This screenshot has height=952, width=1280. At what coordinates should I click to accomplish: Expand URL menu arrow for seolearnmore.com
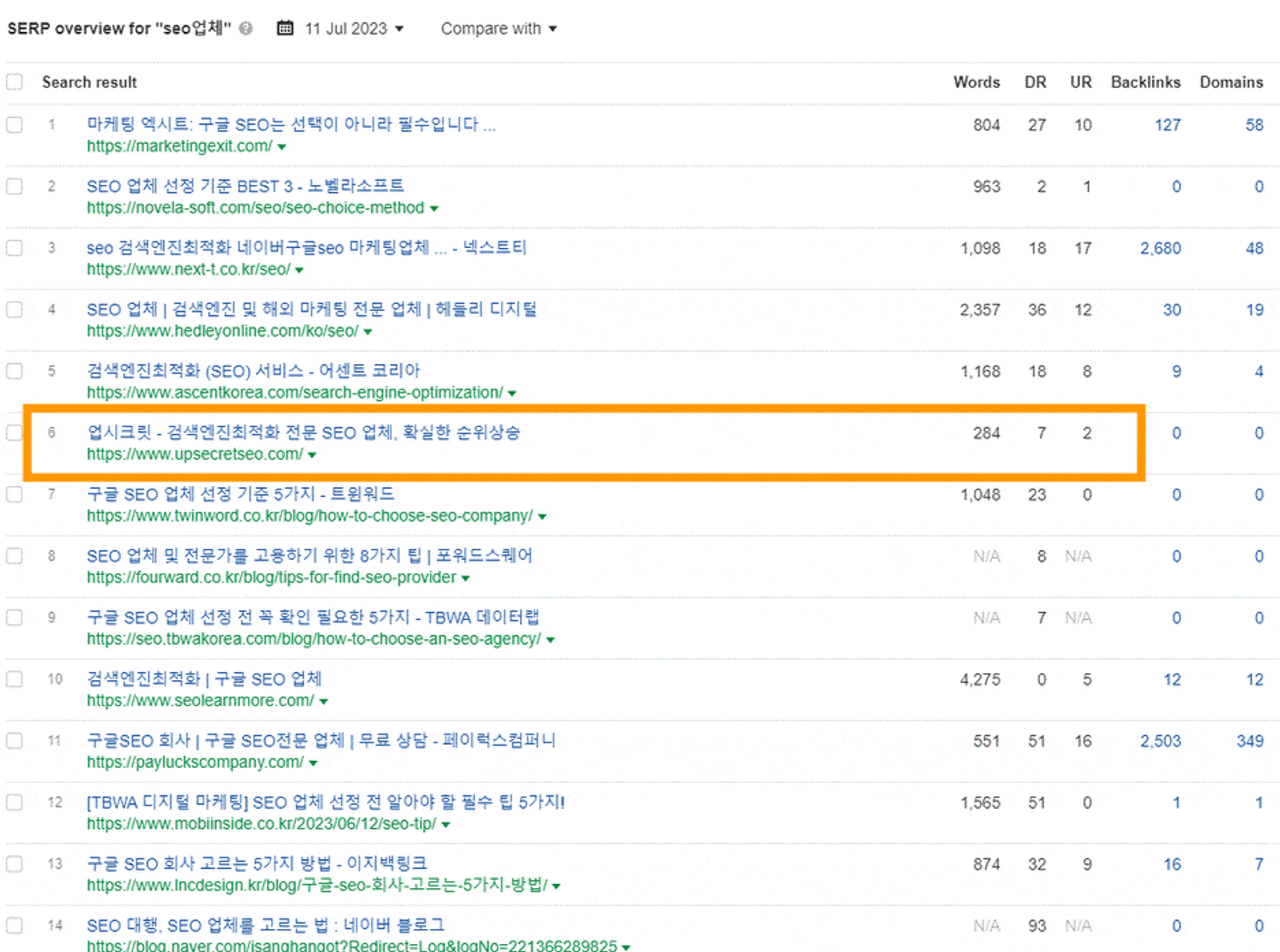pos(324,702)
